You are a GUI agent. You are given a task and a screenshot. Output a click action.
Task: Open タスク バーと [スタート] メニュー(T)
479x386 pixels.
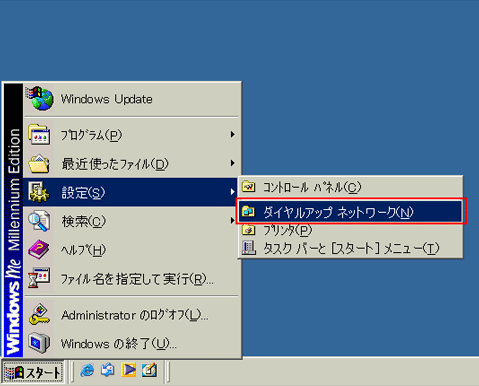click(x=351, y=248)
